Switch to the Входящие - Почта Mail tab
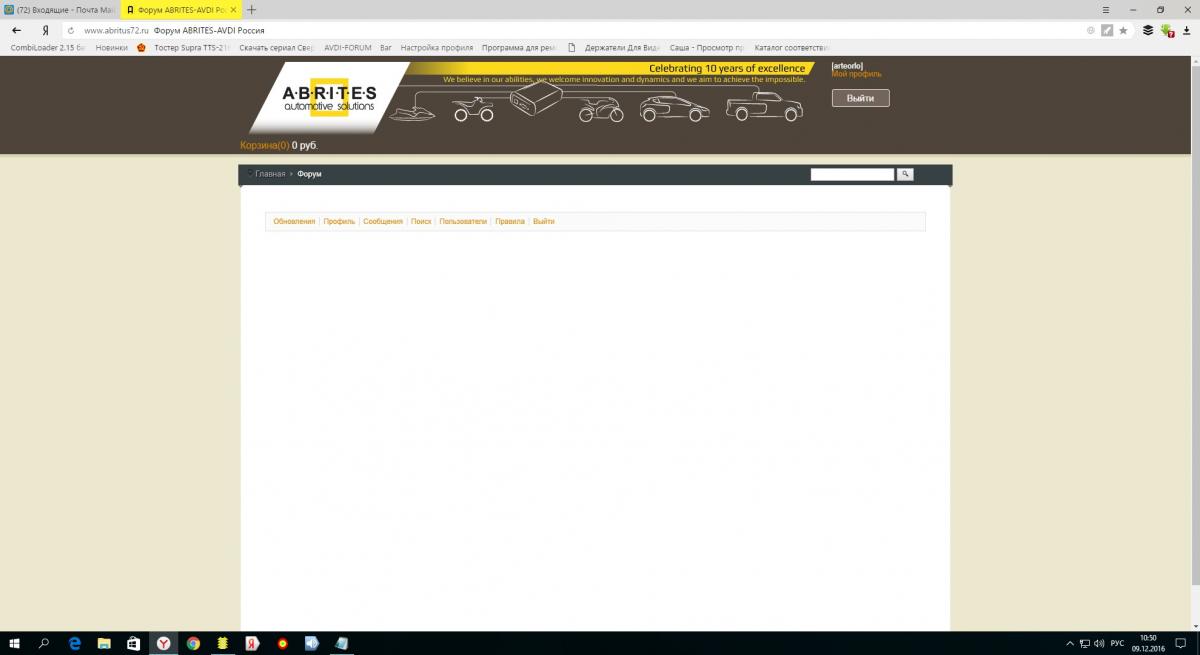 pos(60,9)
